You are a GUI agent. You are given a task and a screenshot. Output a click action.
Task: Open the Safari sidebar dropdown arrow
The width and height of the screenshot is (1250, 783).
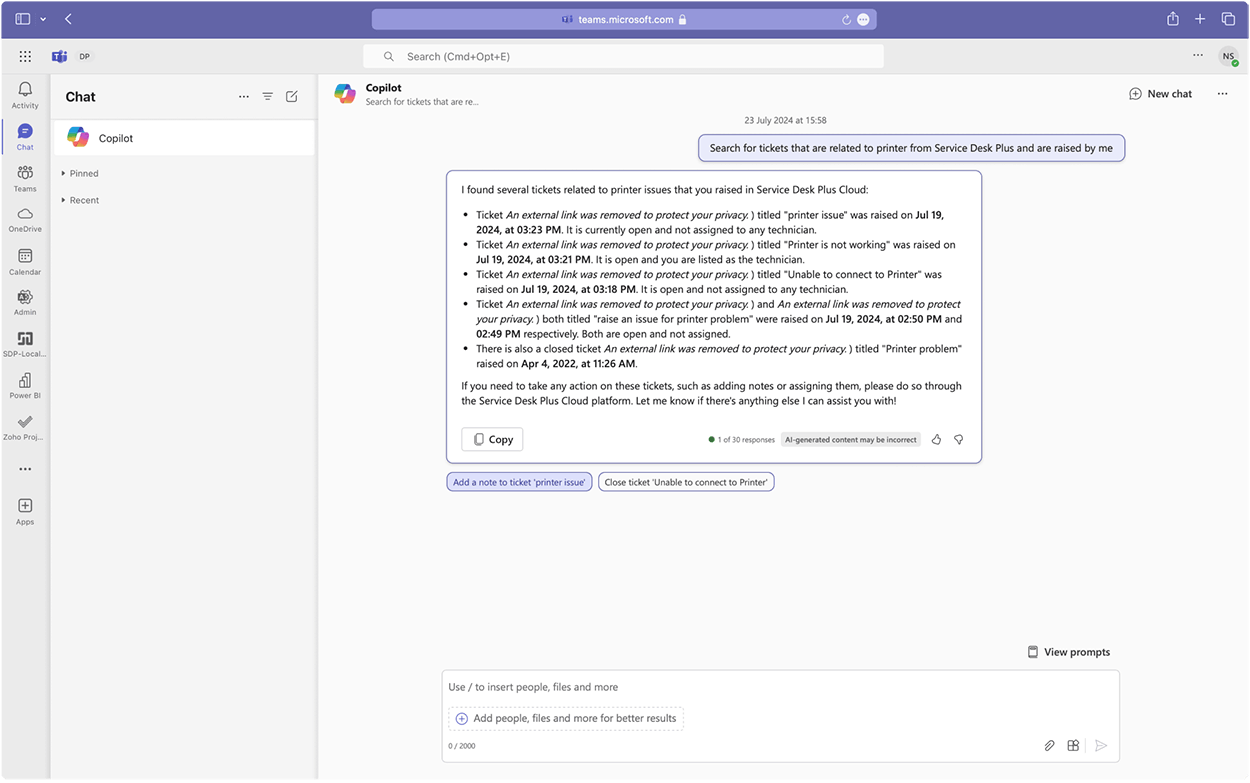coord(43,19)
